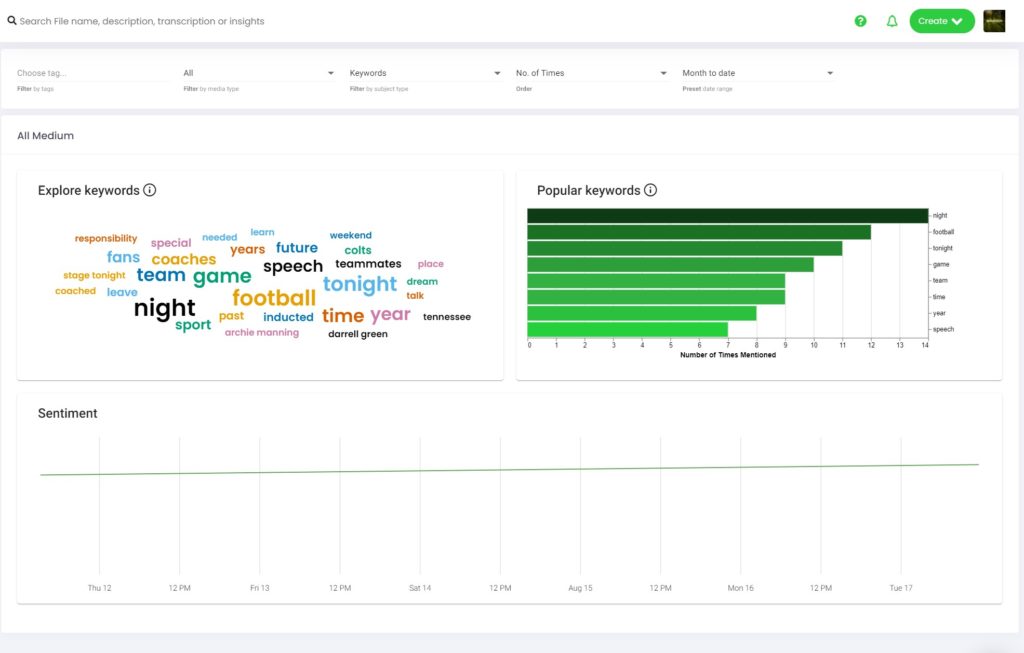Open your profile avatar in the top bar
This screenshot has width=1024, height=653.
click(x=994, y=20)
